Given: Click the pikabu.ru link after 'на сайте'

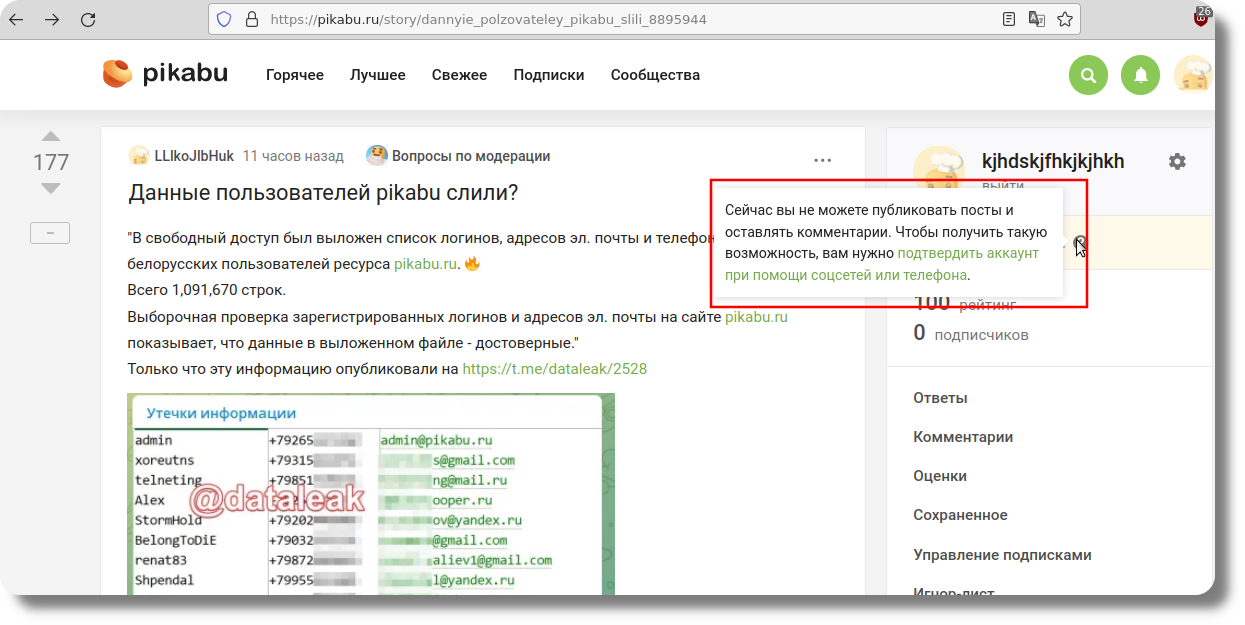Looking at the screenshot, I should click(x=756, y=317).
